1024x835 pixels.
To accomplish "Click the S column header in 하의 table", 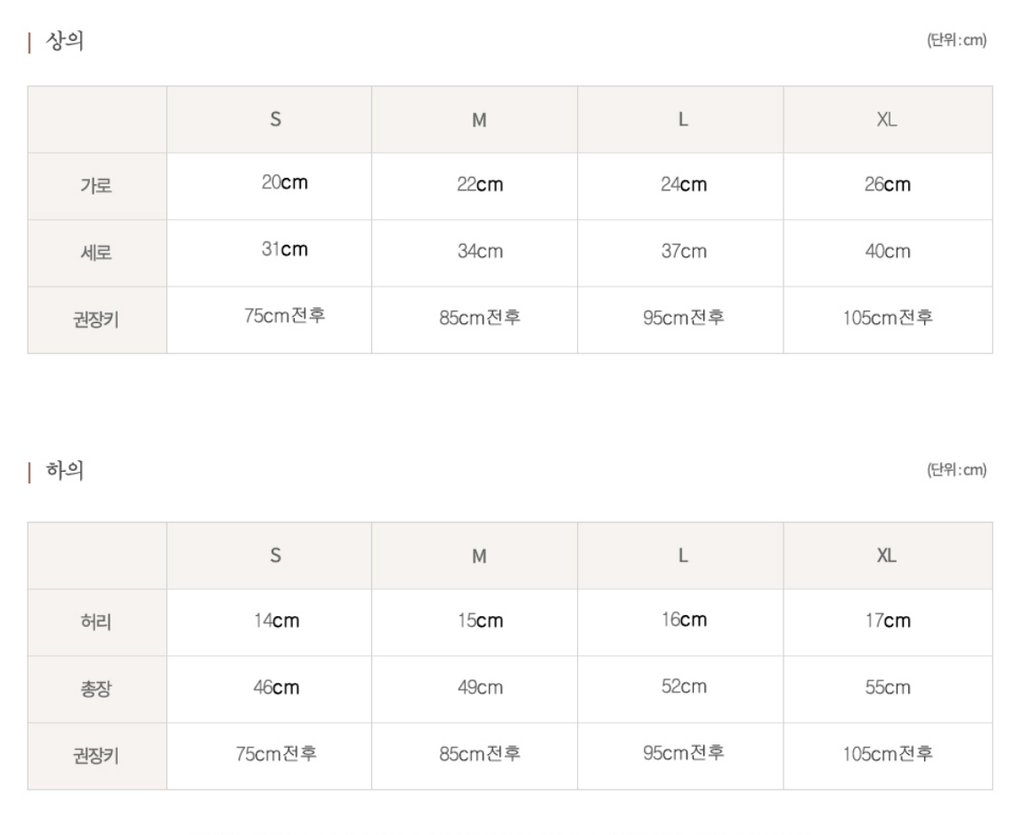I will pos(275,555).
